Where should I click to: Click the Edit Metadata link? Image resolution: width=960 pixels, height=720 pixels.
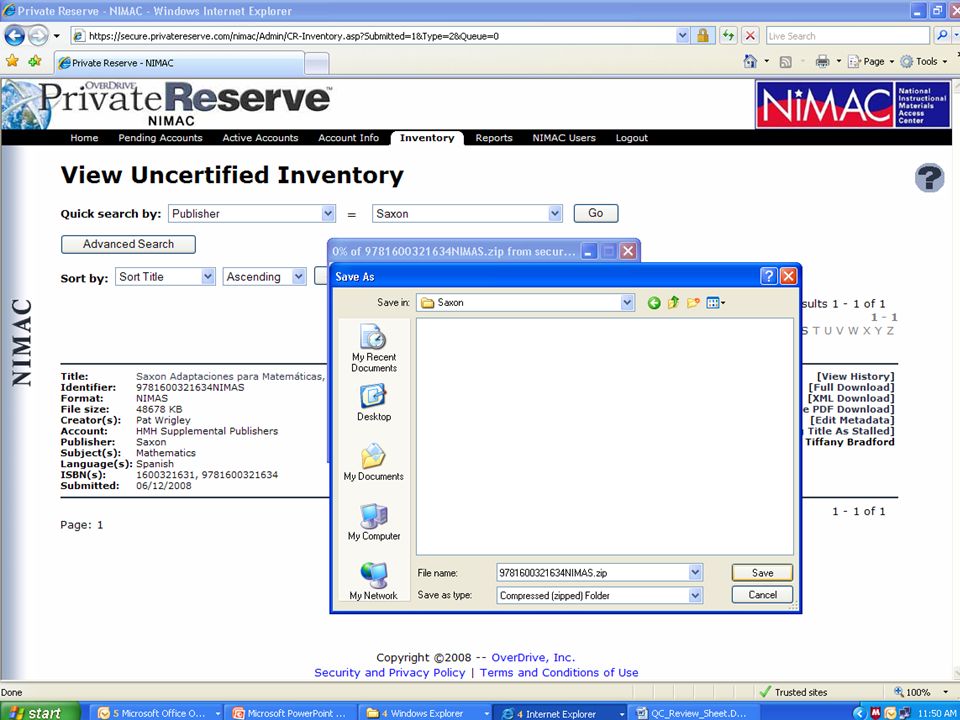click(852, 420)
